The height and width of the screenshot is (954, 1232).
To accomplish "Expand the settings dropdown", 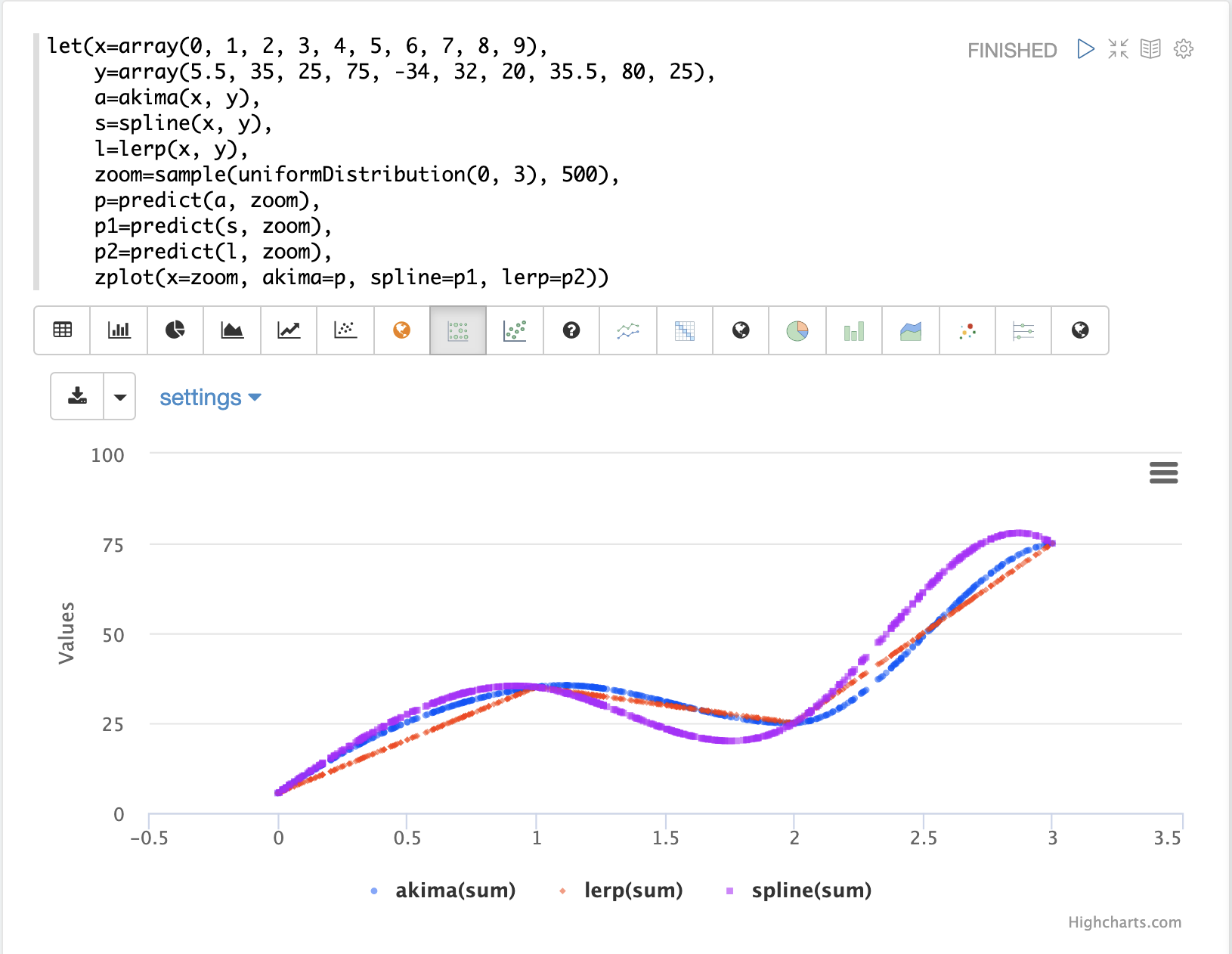I will coord(210,398).
